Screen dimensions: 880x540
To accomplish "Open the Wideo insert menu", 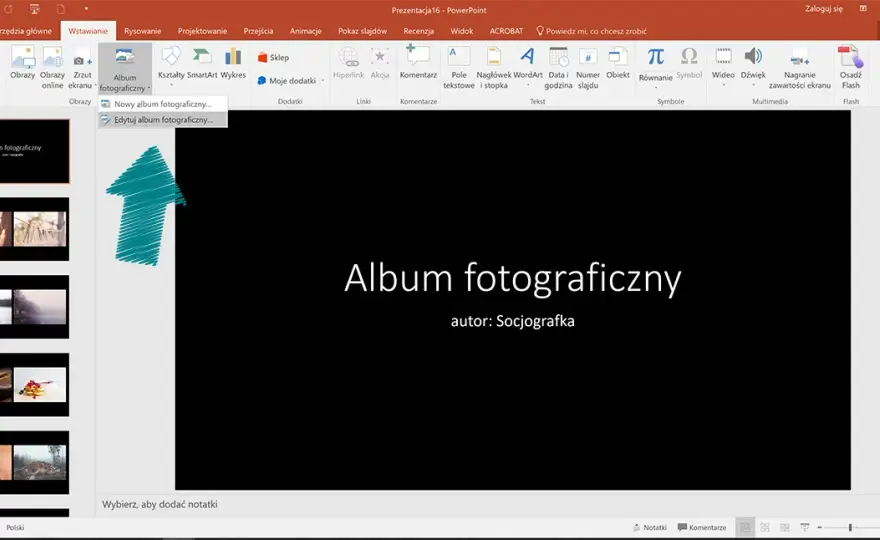I will [x=723, y=66].
